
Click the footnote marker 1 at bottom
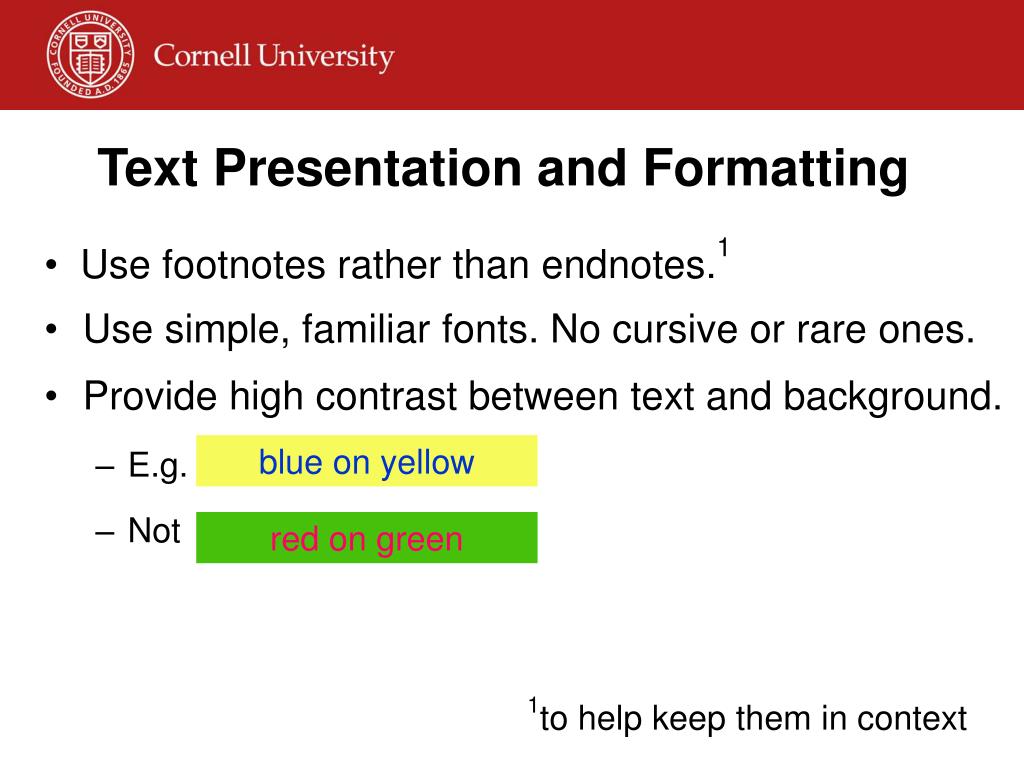533,705
